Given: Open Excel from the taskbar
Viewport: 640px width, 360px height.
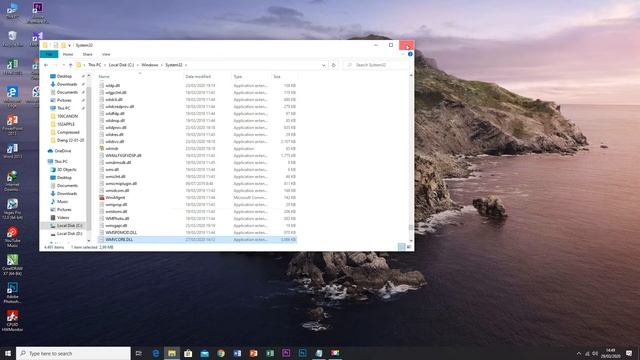Looking at the screenshot, I should 270,353.
